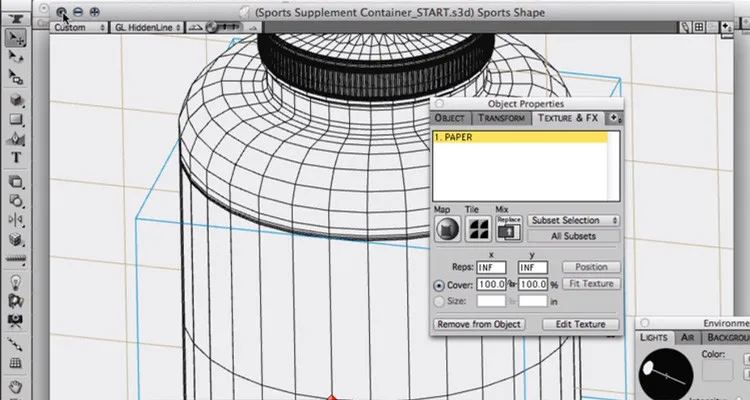750x400 pixels.
Task: Click the Cover x percentage field
Action: (x=491, y=285)
